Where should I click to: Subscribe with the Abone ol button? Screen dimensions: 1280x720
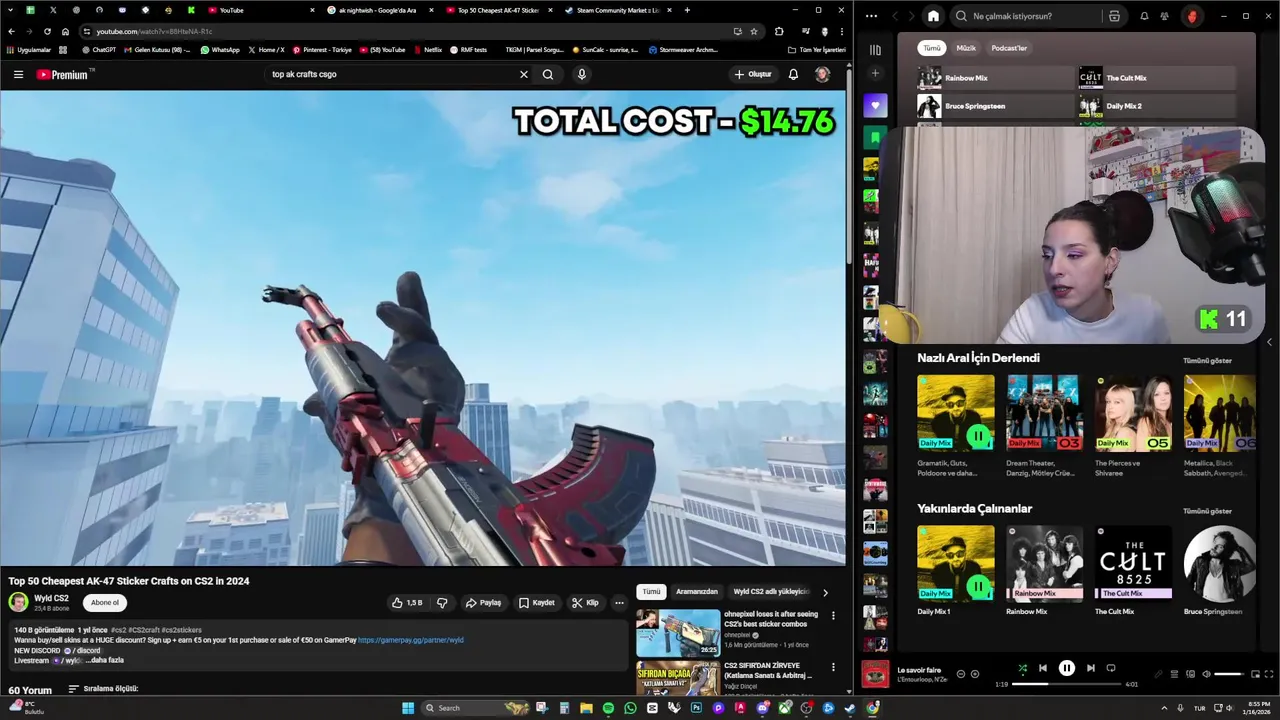pos(105,602)
